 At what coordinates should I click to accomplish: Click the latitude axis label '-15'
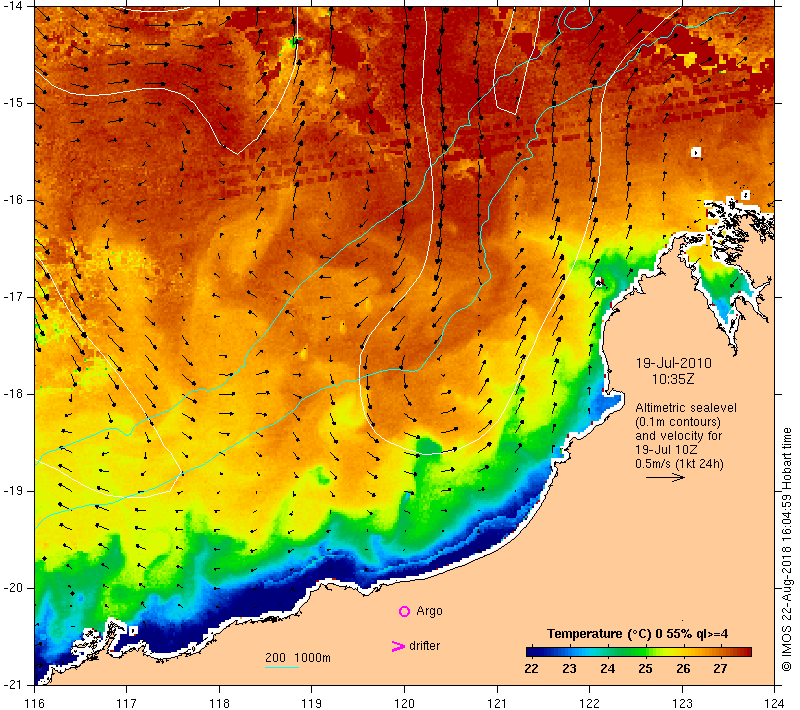[13, 103]
